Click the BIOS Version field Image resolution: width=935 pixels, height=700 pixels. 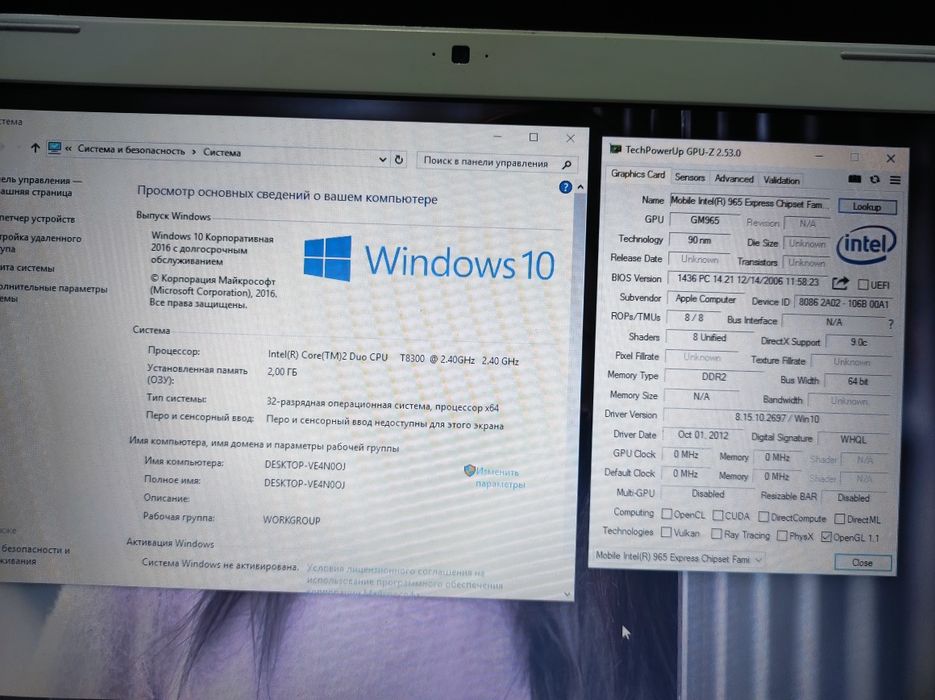tap(748, 280)
